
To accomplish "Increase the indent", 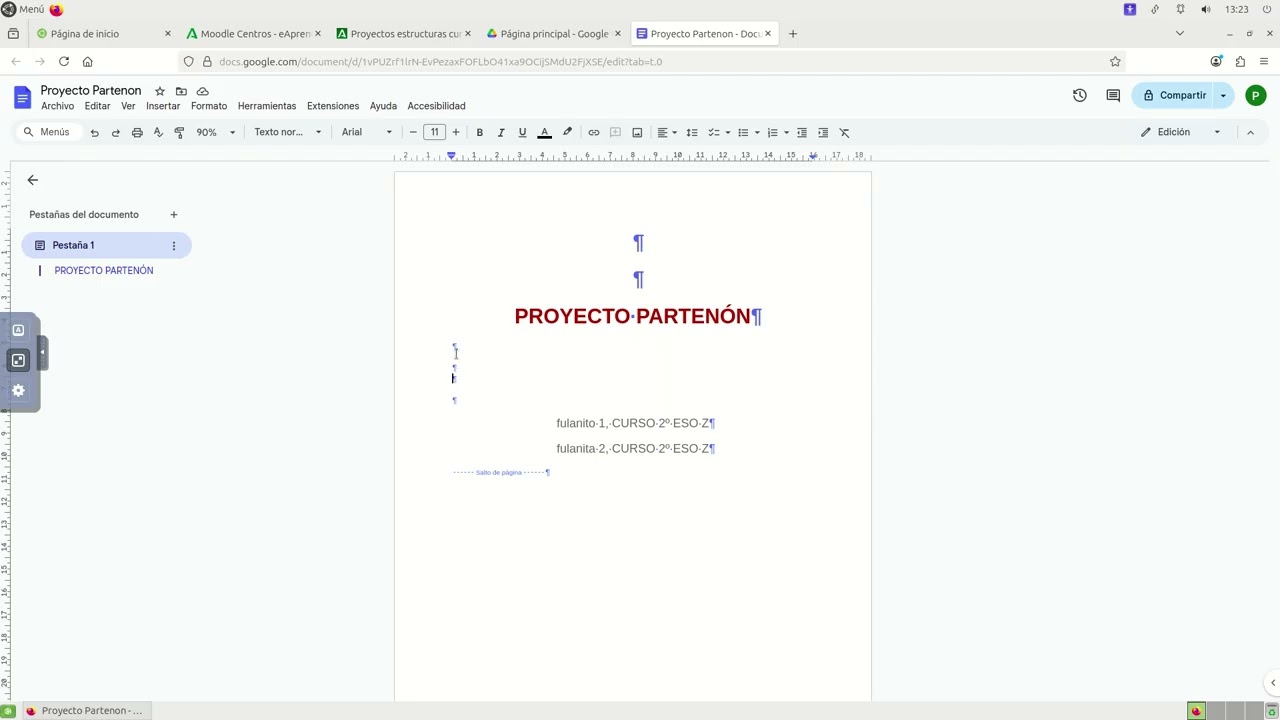I will [823, 132].
